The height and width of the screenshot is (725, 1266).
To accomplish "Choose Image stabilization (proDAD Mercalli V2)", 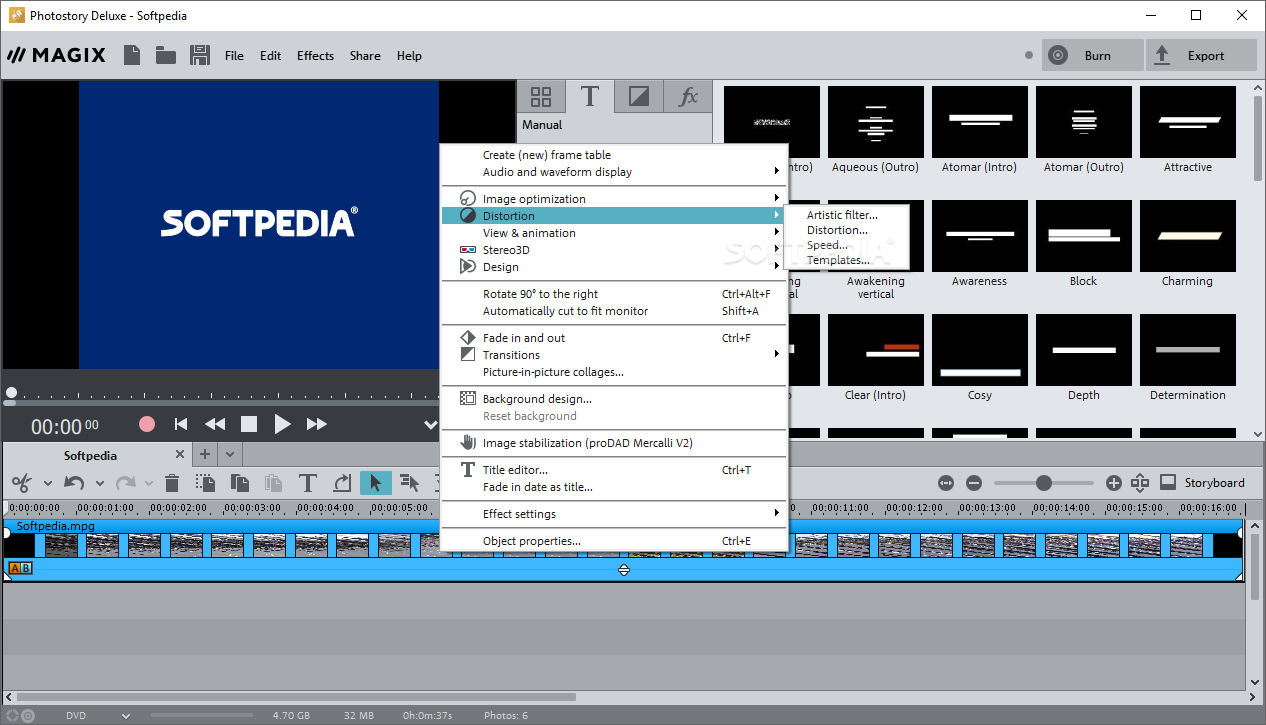I will coord(615,443).
